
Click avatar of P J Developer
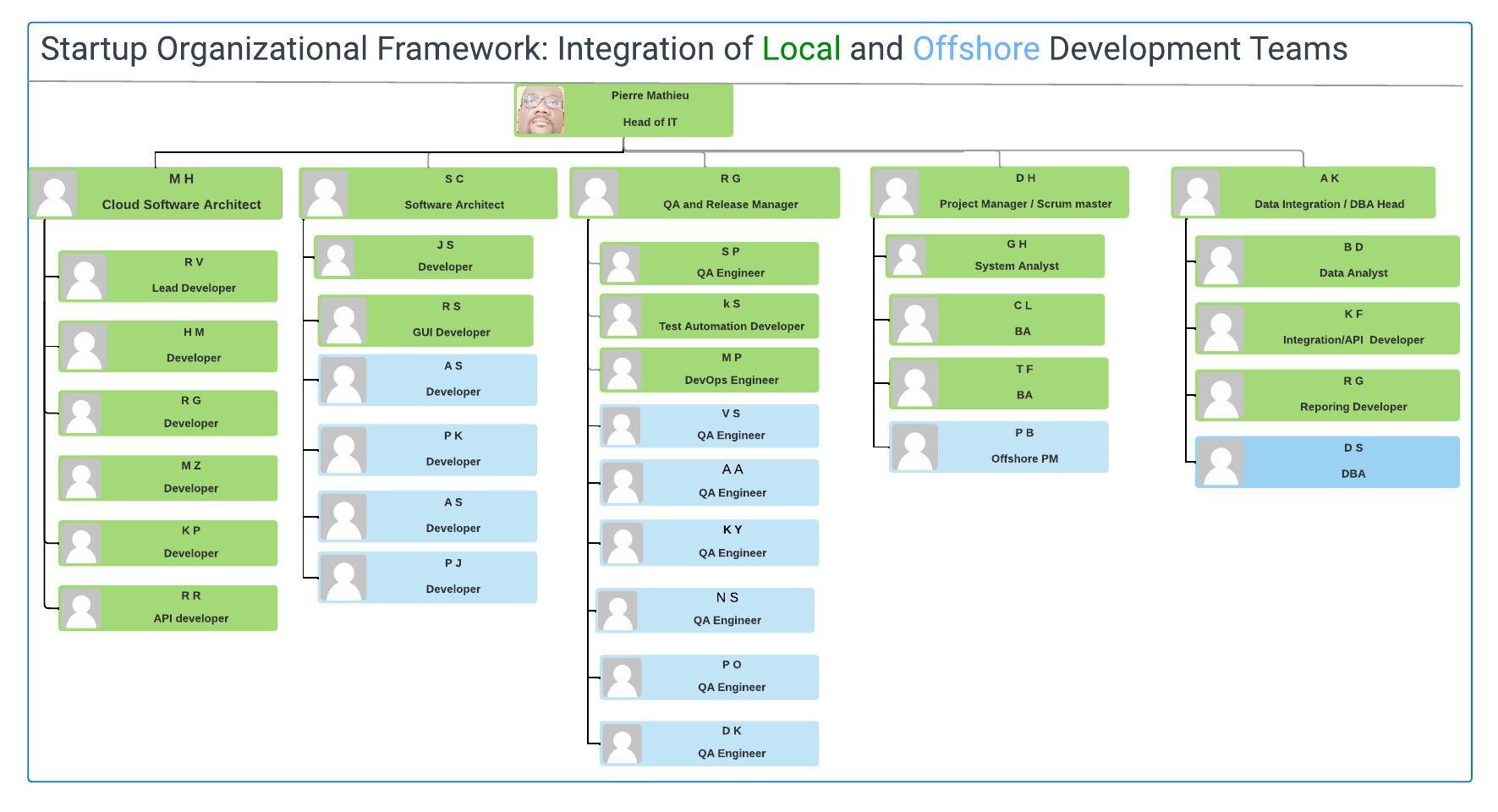[x=343, y=578]
